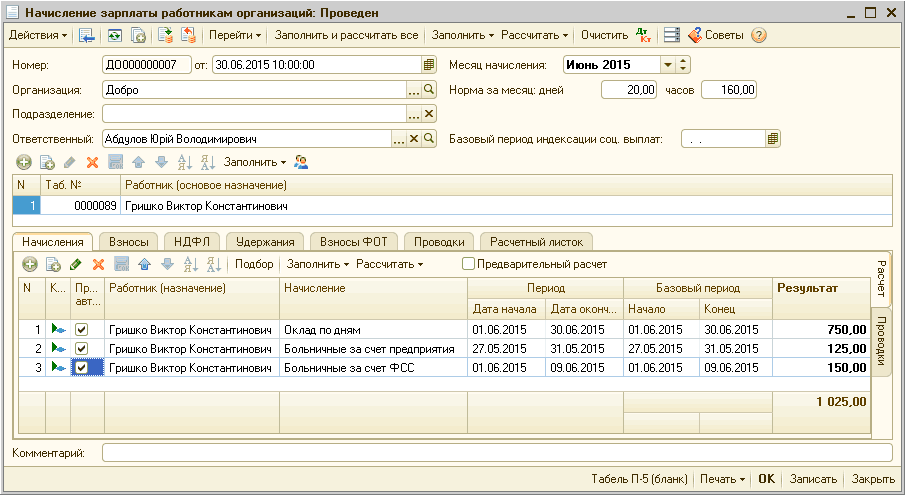Click the Комментарий input field
The width and height of the screenshot is (905, 495).
[498, 453]
